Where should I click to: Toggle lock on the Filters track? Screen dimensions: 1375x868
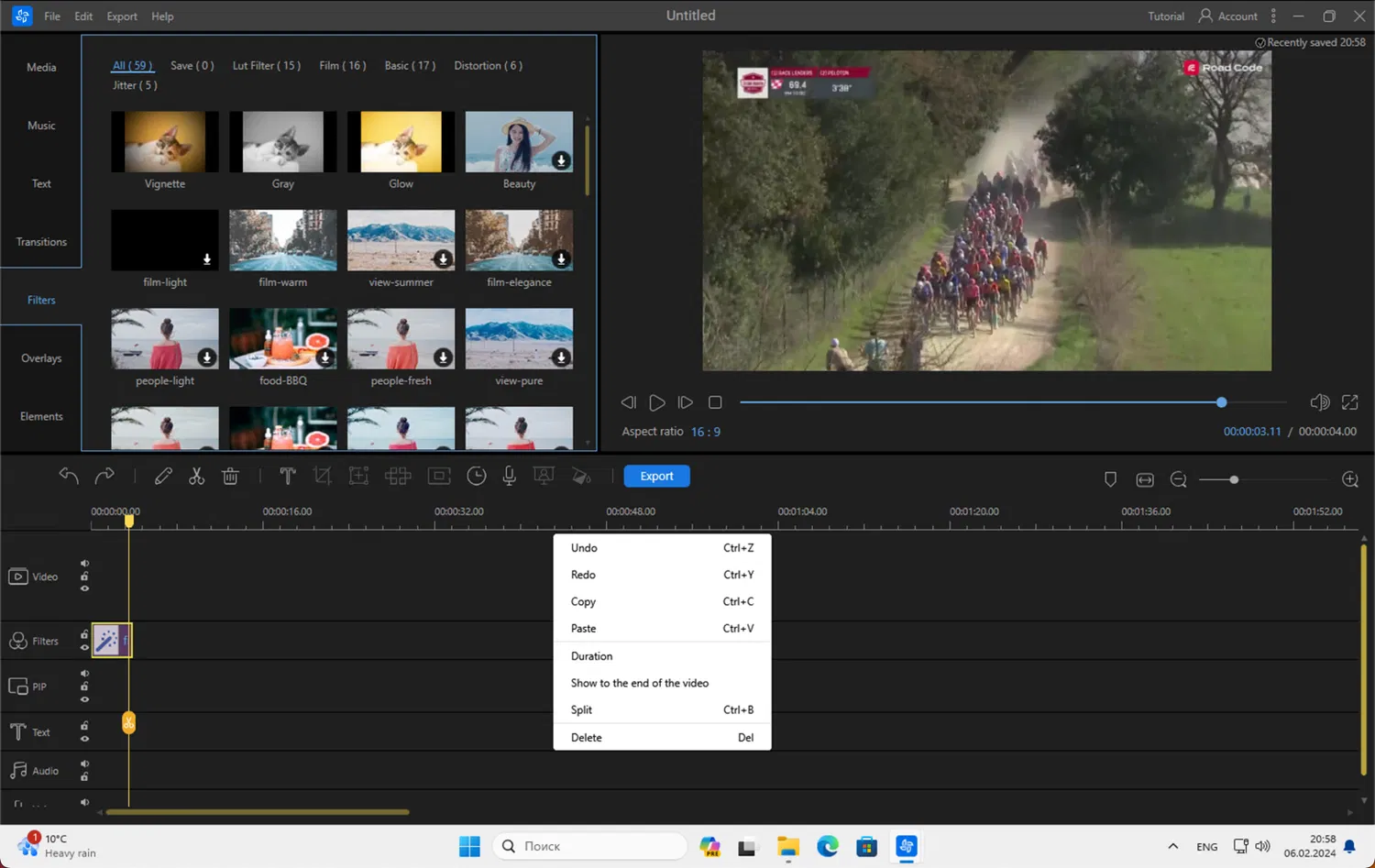click(x=84, y=634)
